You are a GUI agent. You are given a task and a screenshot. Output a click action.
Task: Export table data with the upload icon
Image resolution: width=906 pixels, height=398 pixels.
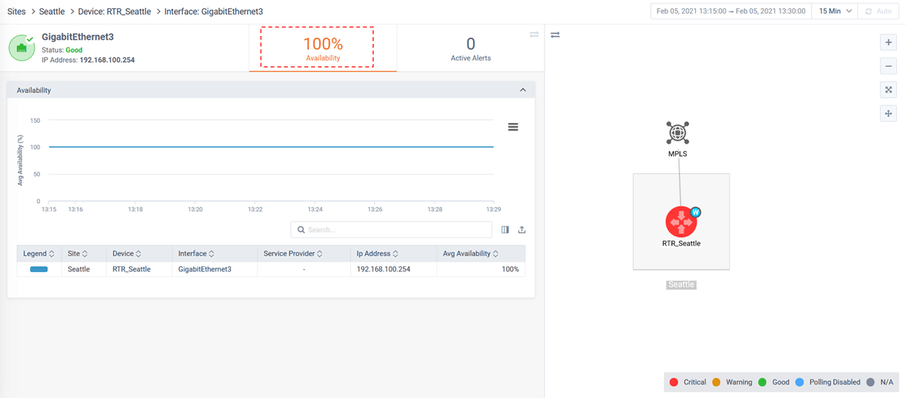coord(522,230)
